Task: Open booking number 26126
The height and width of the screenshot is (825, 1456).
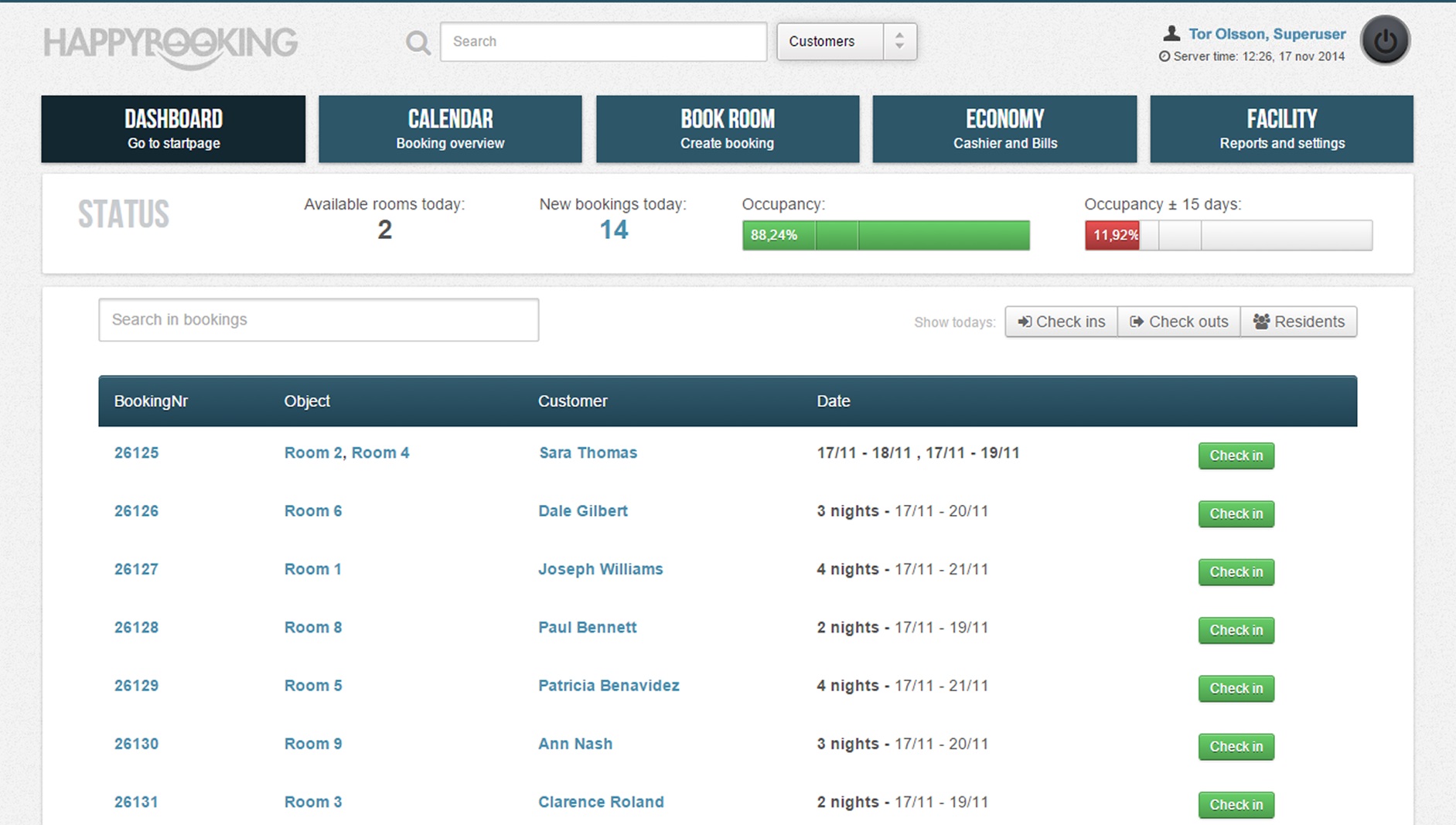Action: click(x=136, y=511)
